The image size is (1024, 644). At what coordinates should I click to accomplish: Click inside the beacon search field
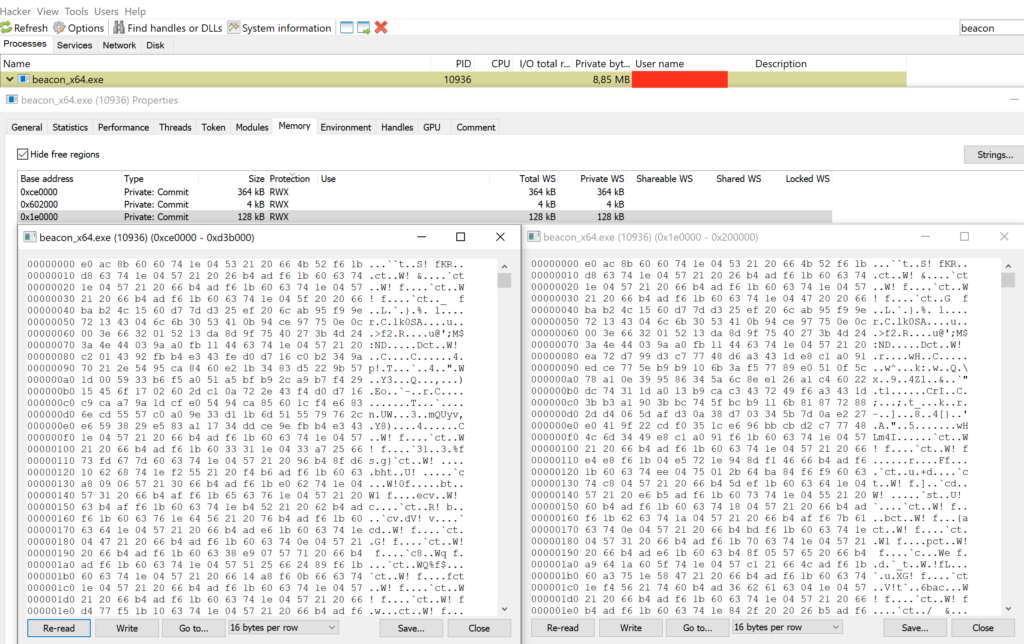pyautogui.click(x=990, y=27)
